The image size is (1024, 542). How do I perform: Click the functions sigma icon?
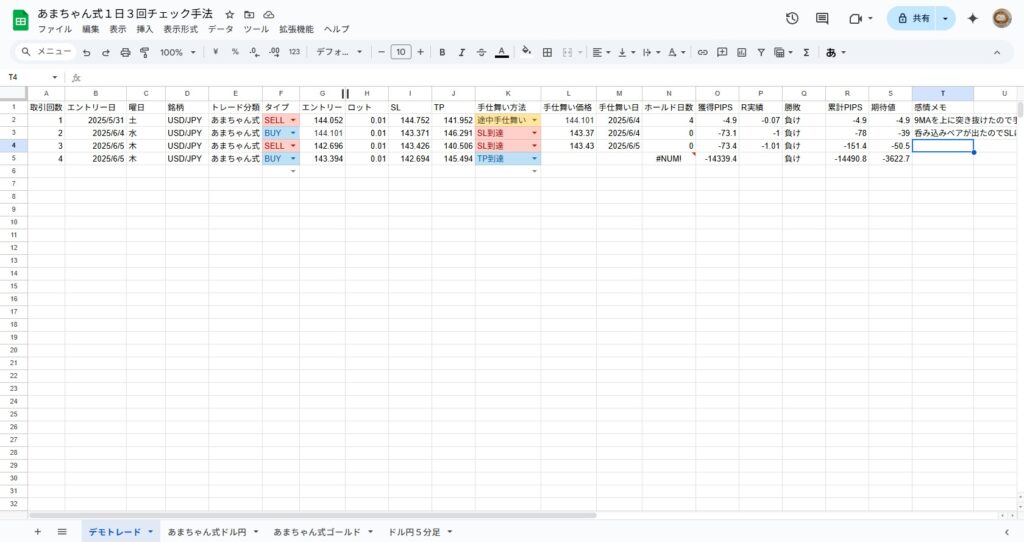point(806,52)
